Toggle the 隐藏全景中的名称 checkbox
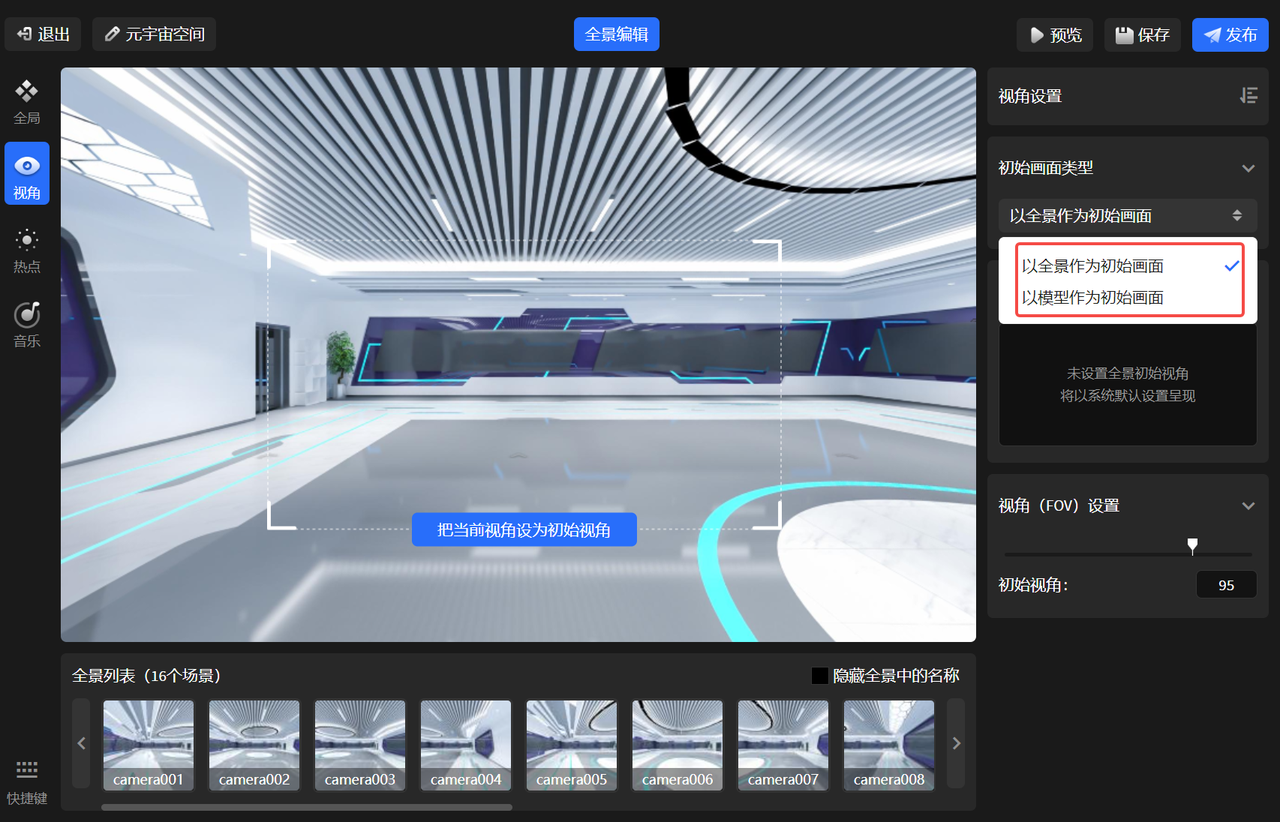 (x=820, y=676)
